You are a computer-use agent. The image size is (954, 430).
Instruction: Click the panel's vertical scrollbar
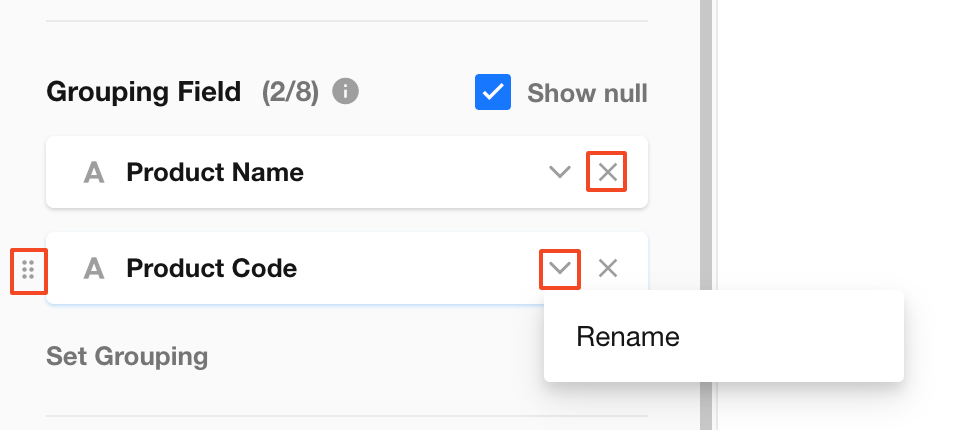pyautogui.click(x=706, y=215)
